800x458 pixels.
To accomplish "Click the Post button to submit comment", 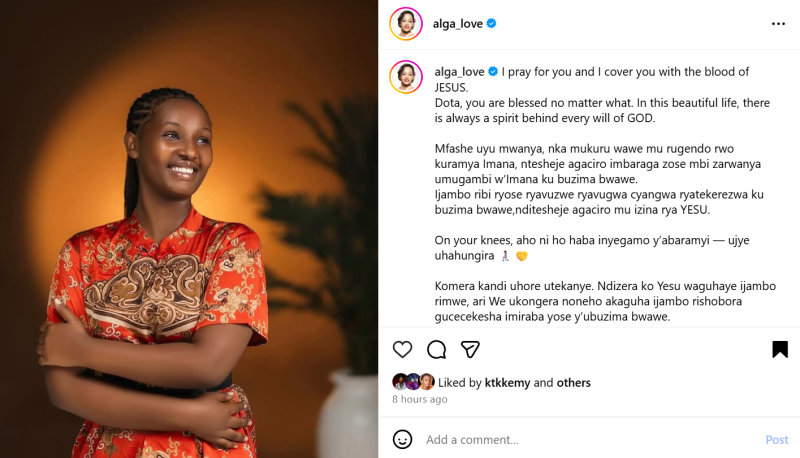I will coord(777,440).
